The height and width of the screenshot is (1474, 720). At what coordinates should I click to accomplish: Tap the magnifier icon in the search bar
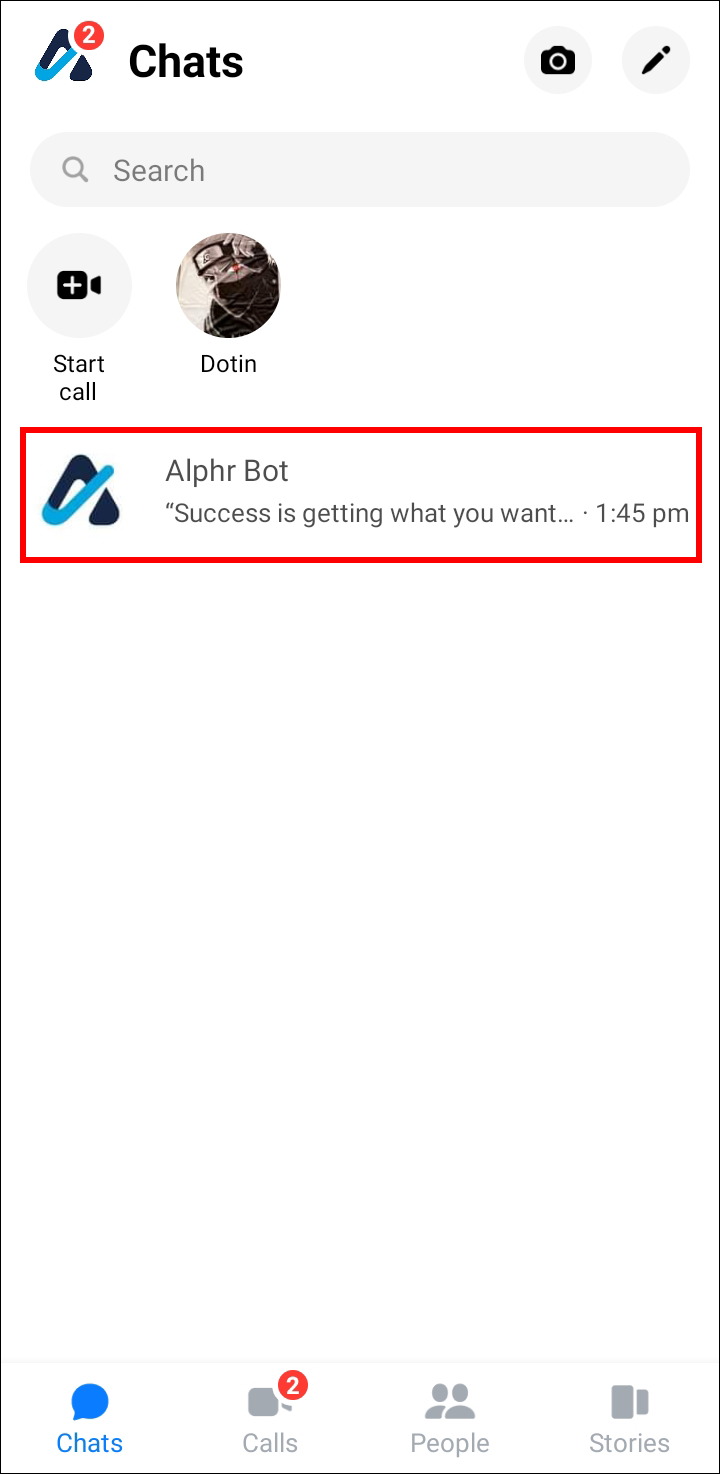pyautogui.click(x=75, y=170)
